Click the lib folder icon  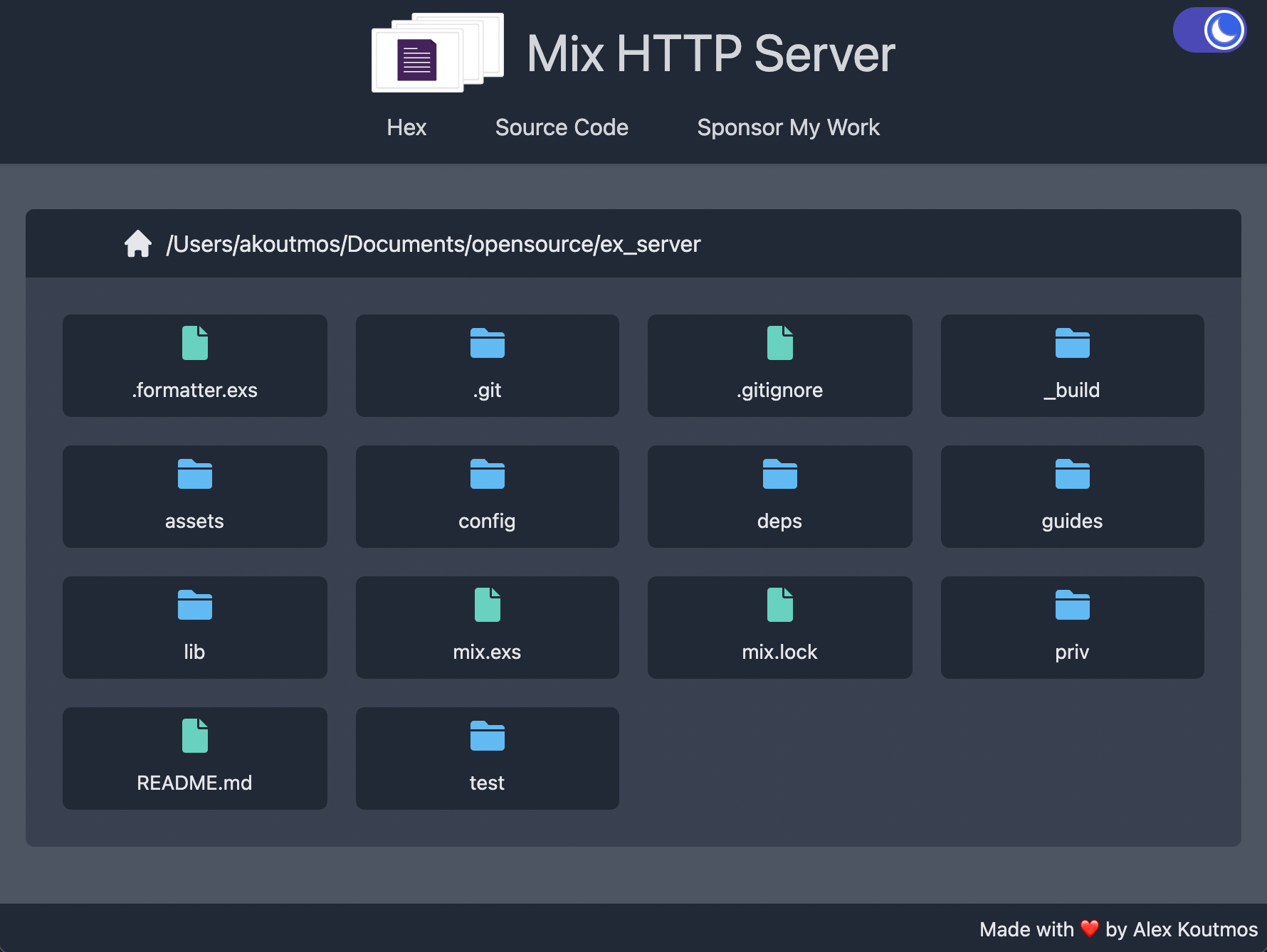[x=195, y=605]
